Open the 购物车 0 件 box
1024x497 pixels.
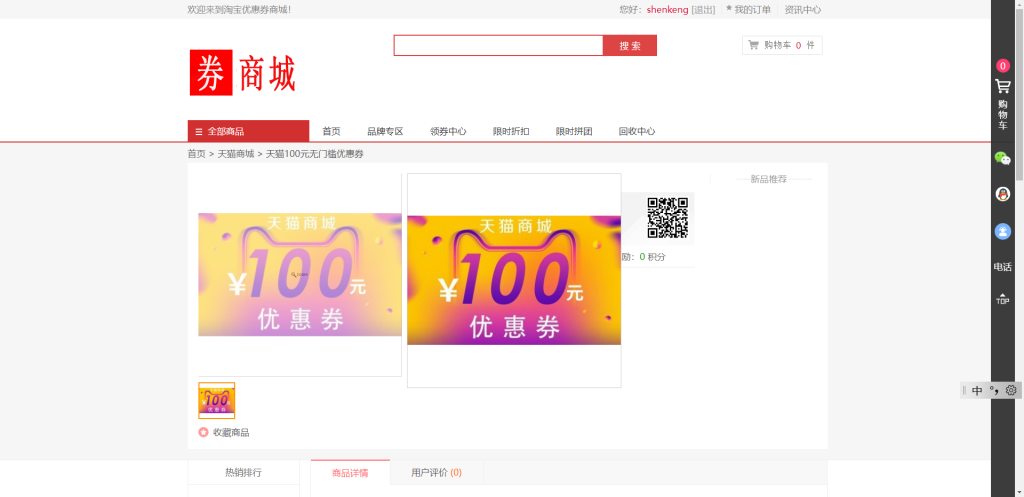[782, 45]
